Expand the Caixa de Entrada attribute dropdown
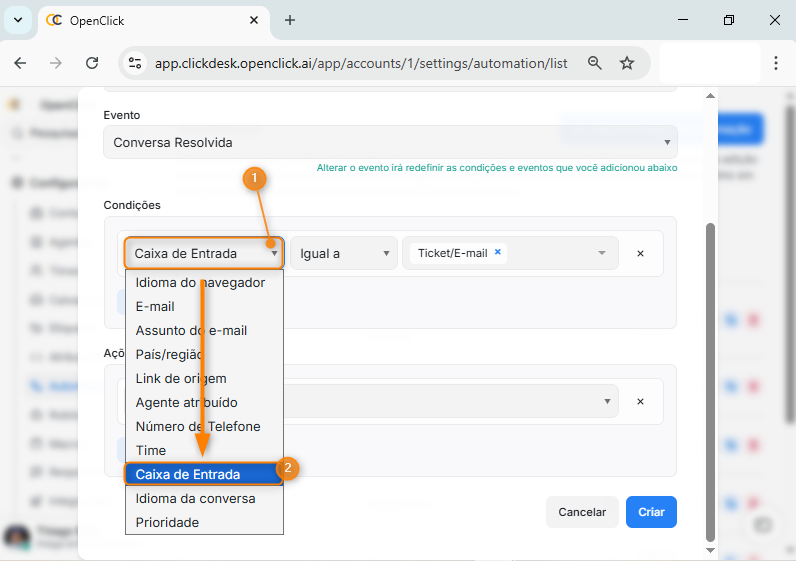Viewport: 796px width, 561px height. coord(204,254)
